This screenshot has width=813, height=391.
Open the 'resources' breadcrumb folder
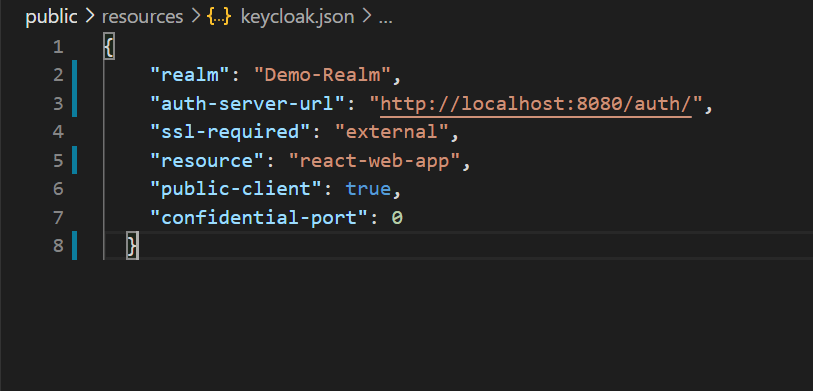click(x=143, y=17)
